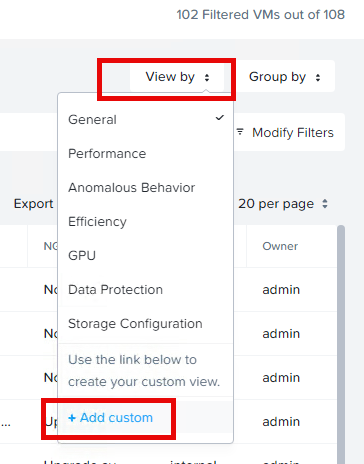Open the Group by dropdown
This screenshot has height=464, width=364.
(x=285, y=77)
